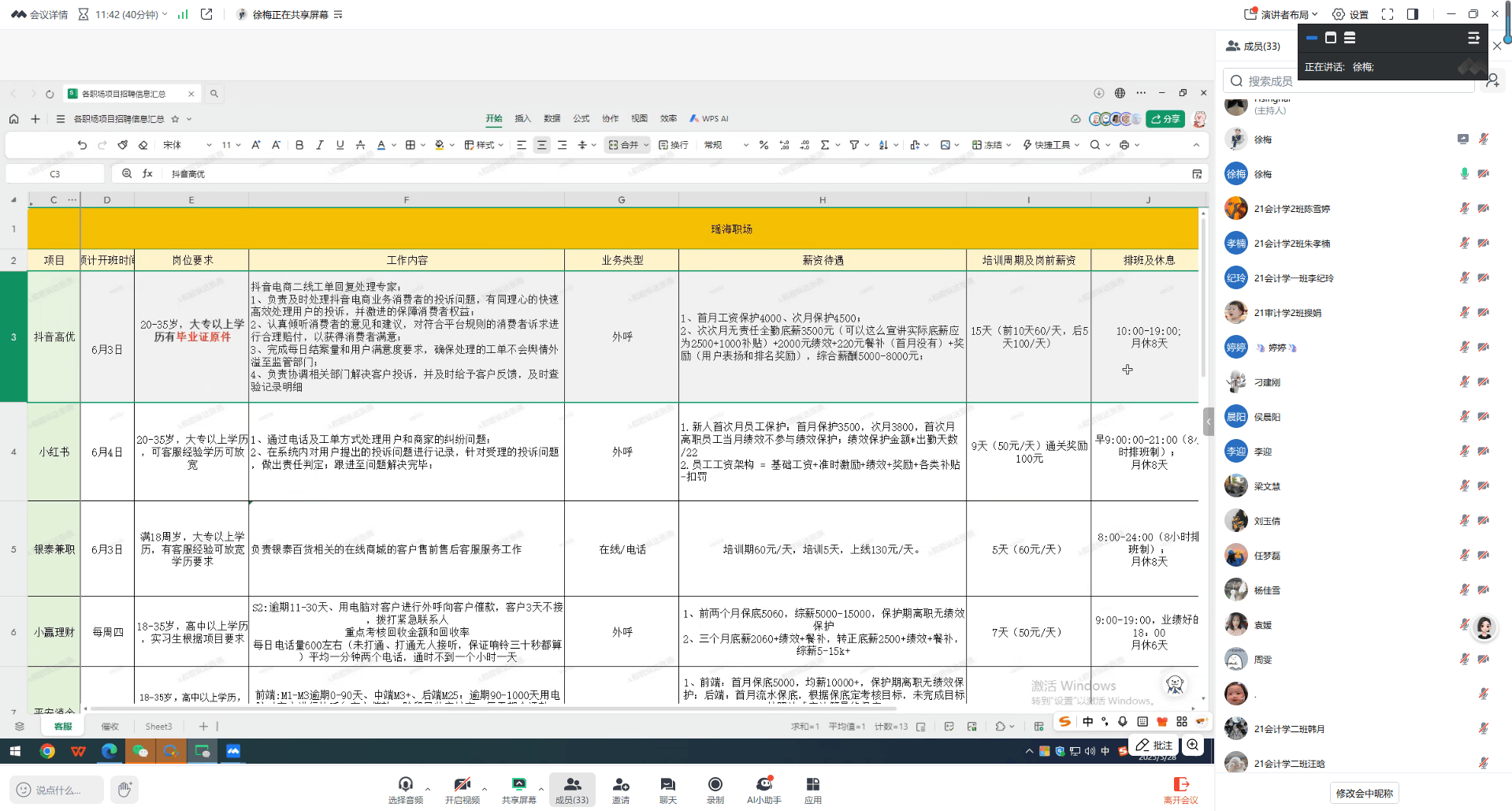Align cell text right
Screen dimensions: 1512x811
point(562,145)
